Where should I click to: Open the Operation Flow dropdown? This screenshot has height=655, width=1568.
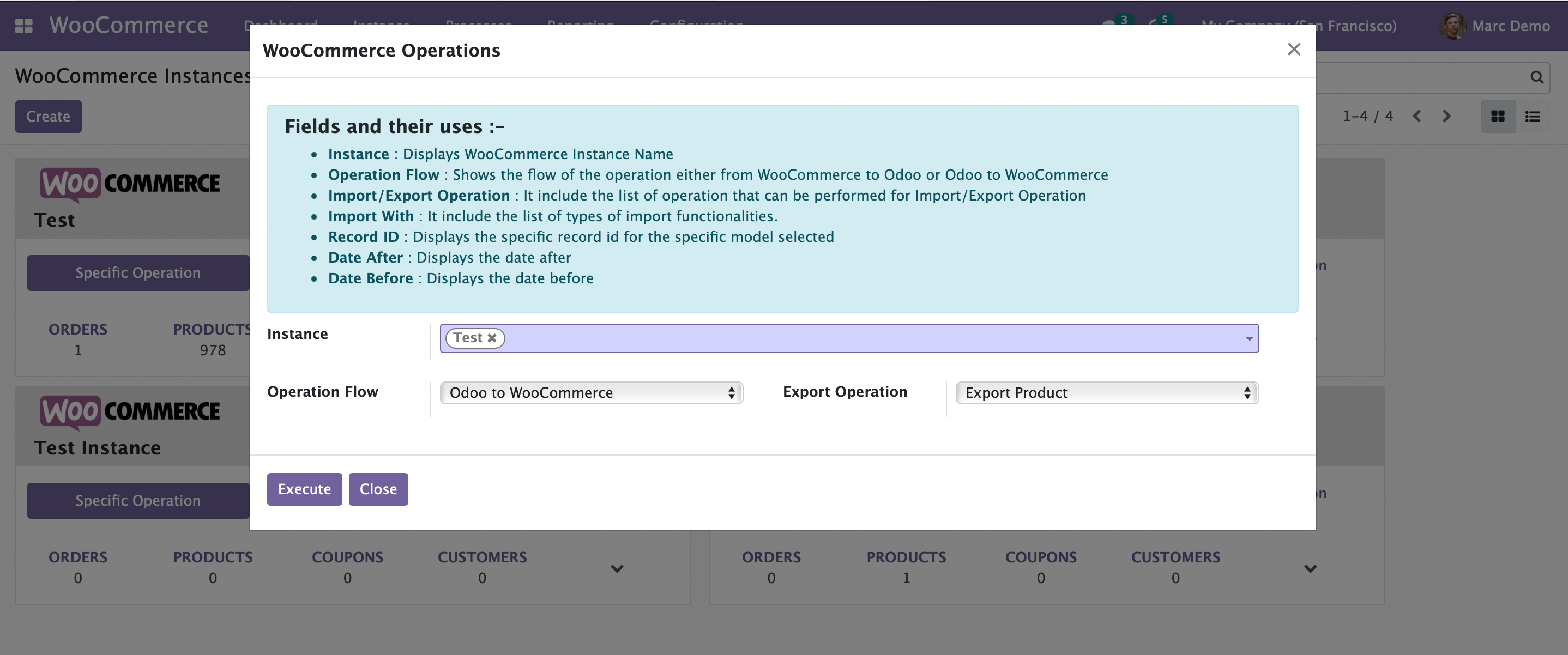click(x=590, y=393)
